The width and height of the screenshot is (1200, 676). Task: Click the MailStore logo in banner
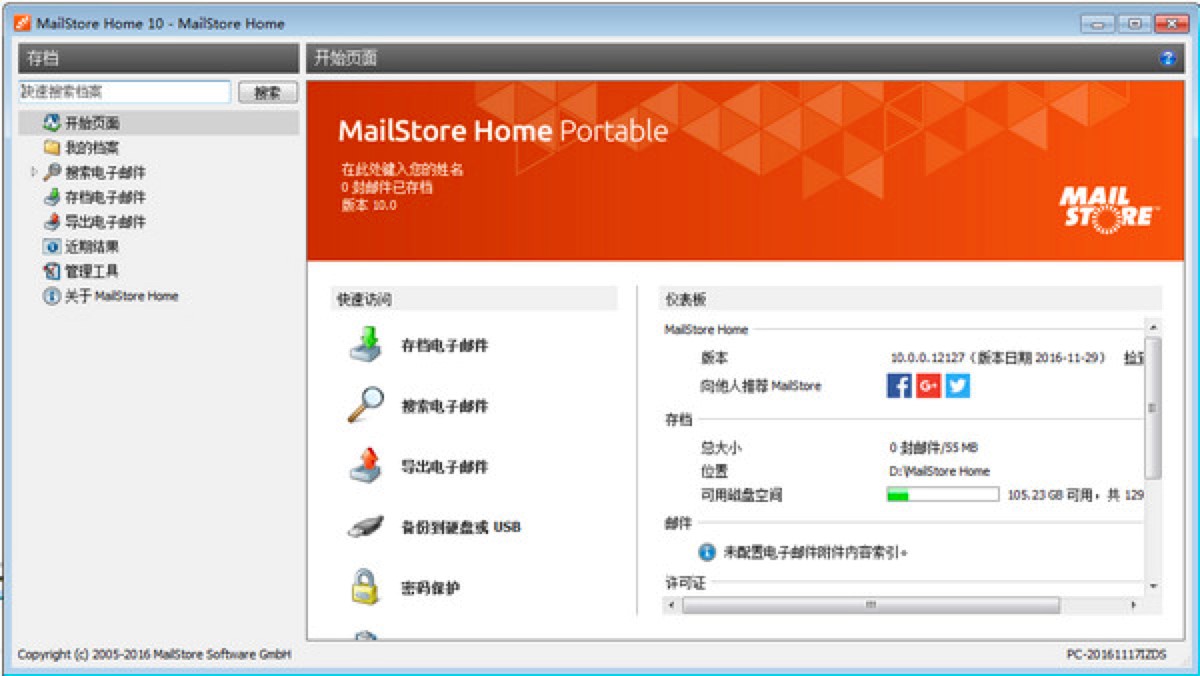pos(1108,210)
